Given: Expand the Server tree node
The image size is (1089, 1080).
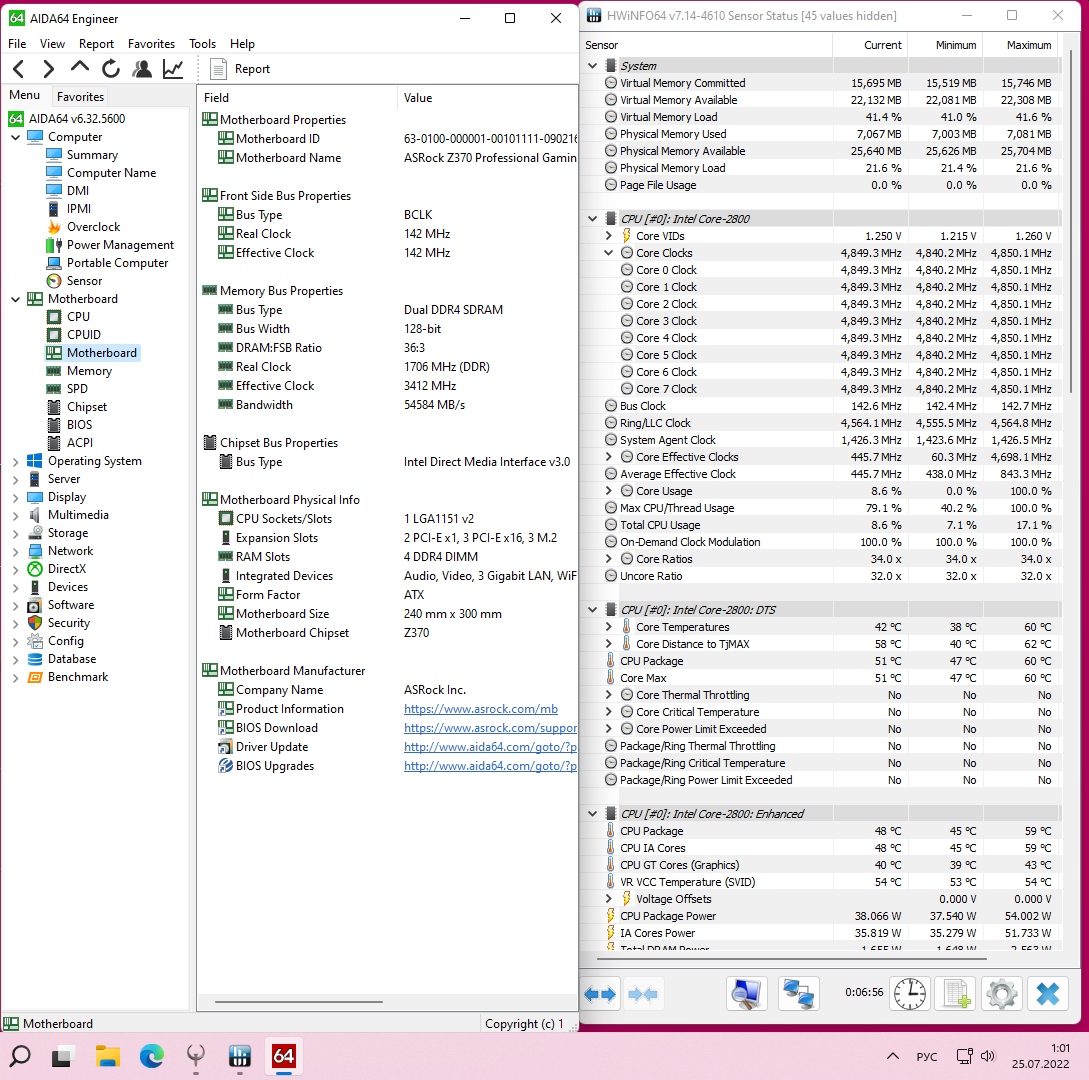Looking at the screenshot, I should [x=15, y=479].
